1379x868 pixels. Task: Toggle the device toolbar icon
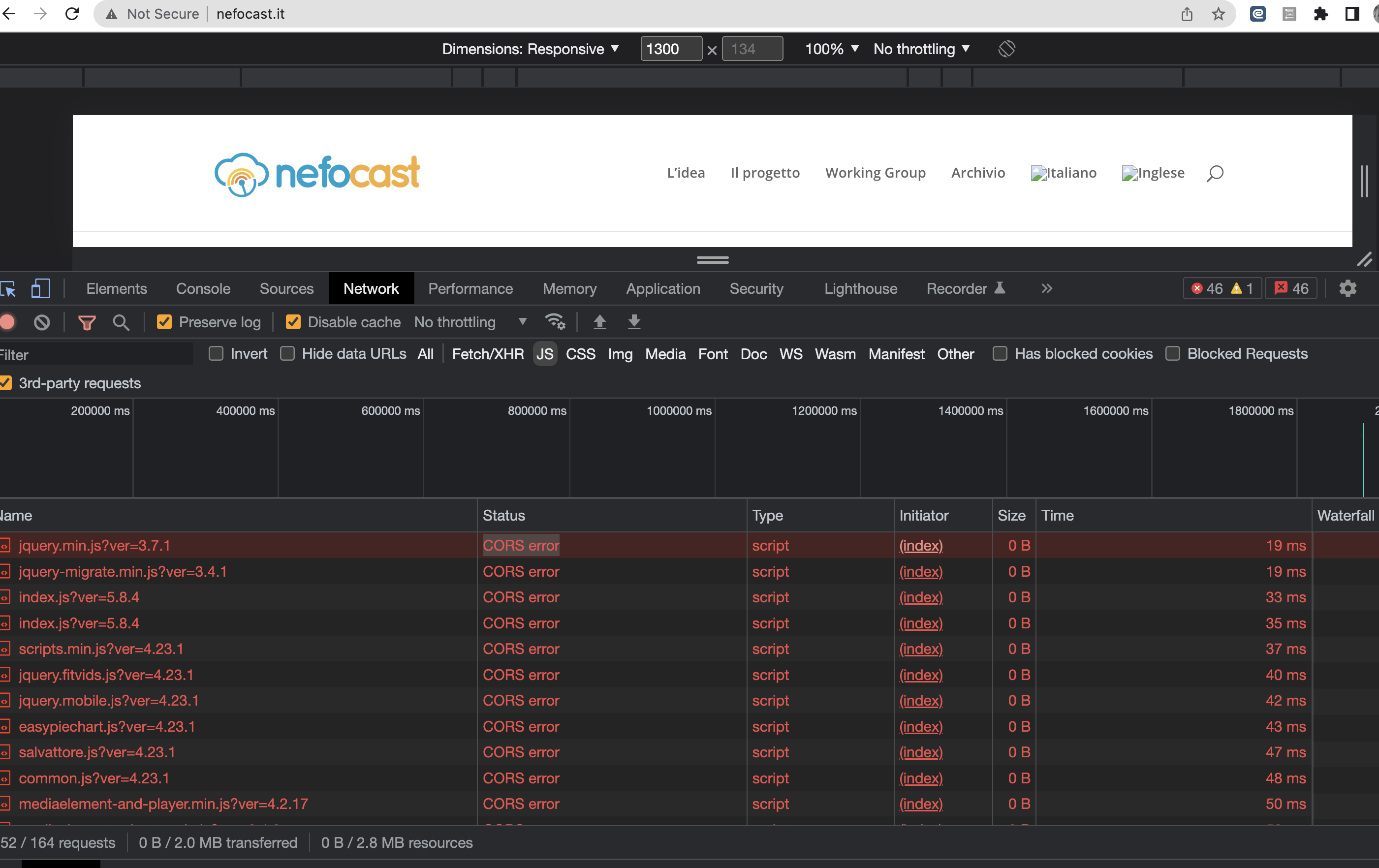click(x=40, y=288)
